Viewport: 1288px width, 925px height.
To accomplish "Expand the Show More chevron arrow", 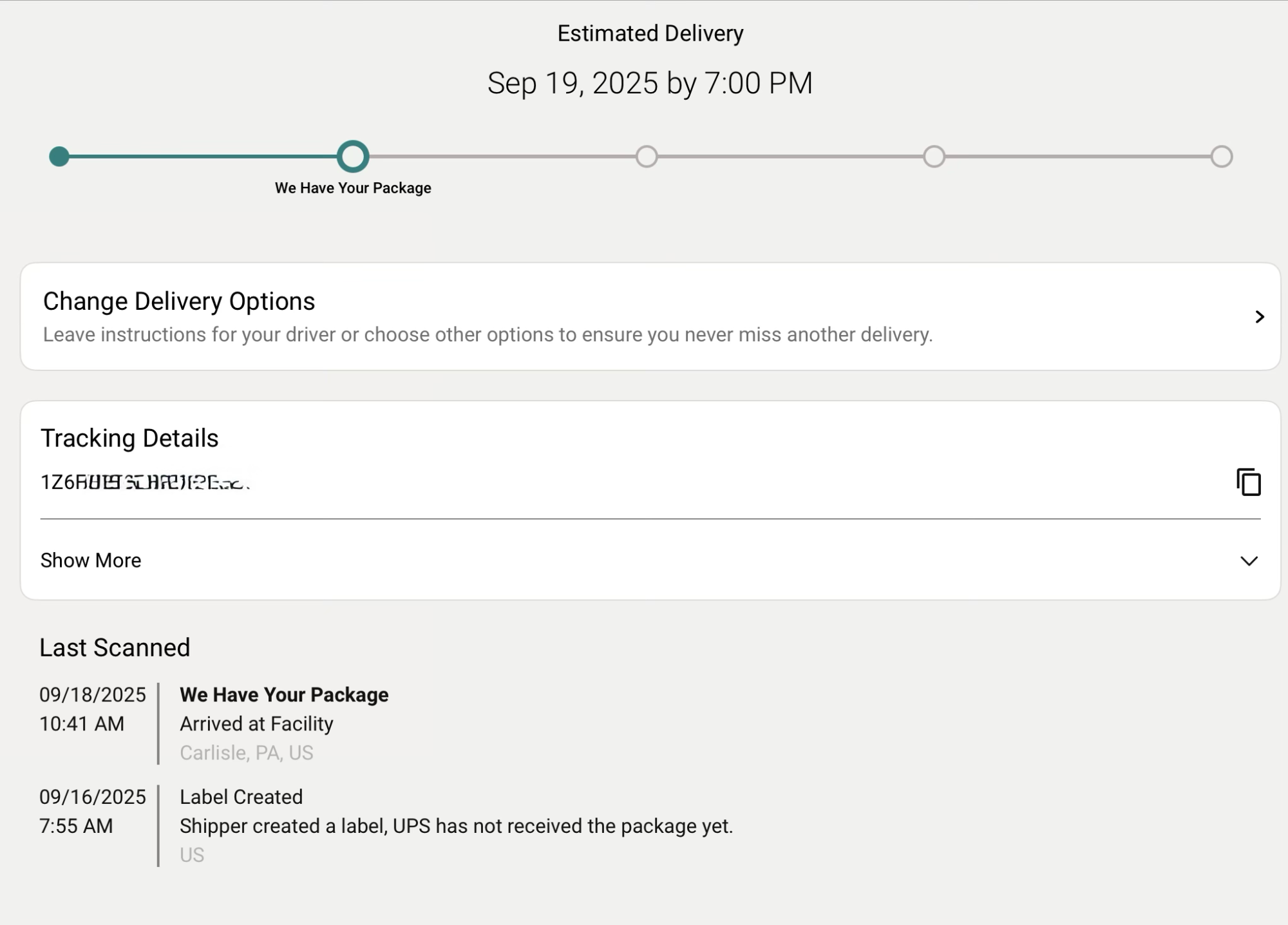I will (1249, 561).
